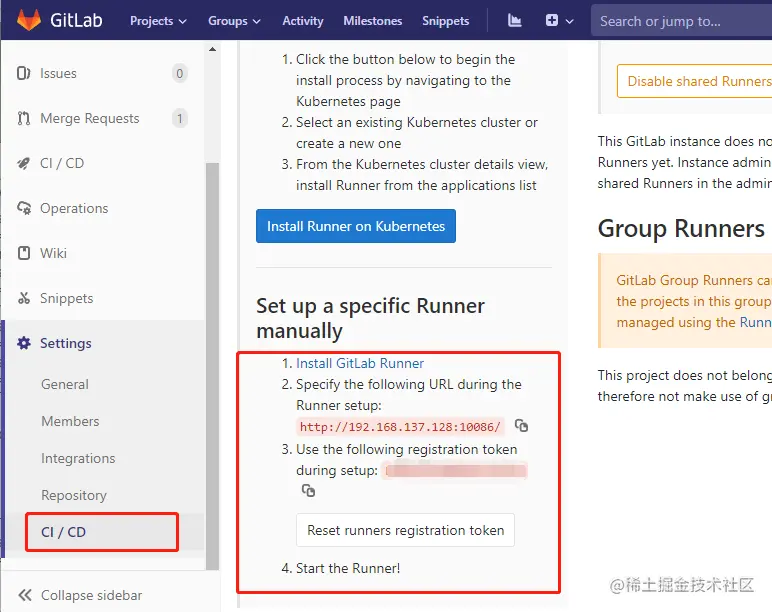The image size is (772, 612).
Task: Click the Search or jump to field
Action: coord(681,21)
